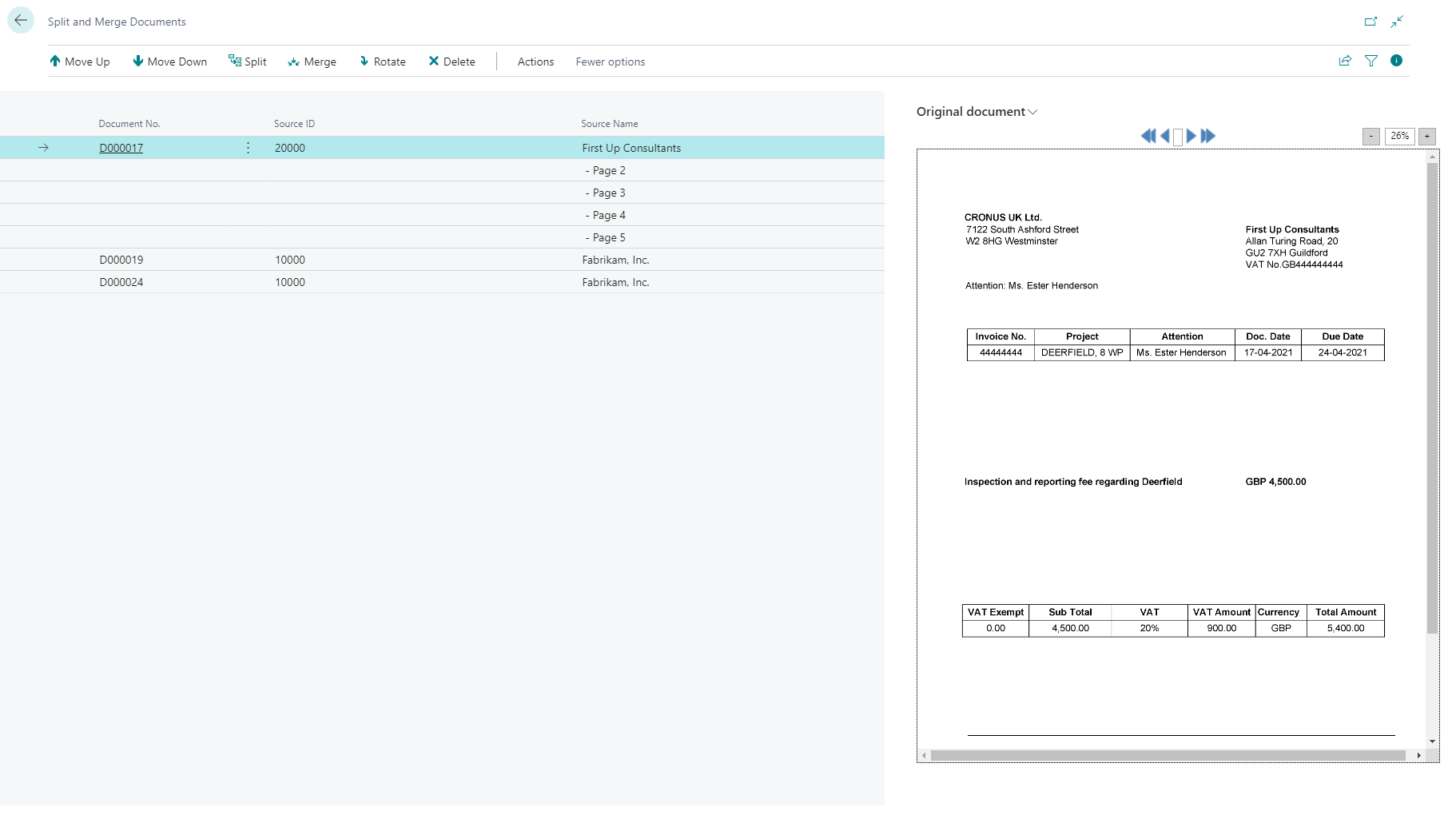Click the page number box in preview

pyautogui.click(x=1178, y=137)
